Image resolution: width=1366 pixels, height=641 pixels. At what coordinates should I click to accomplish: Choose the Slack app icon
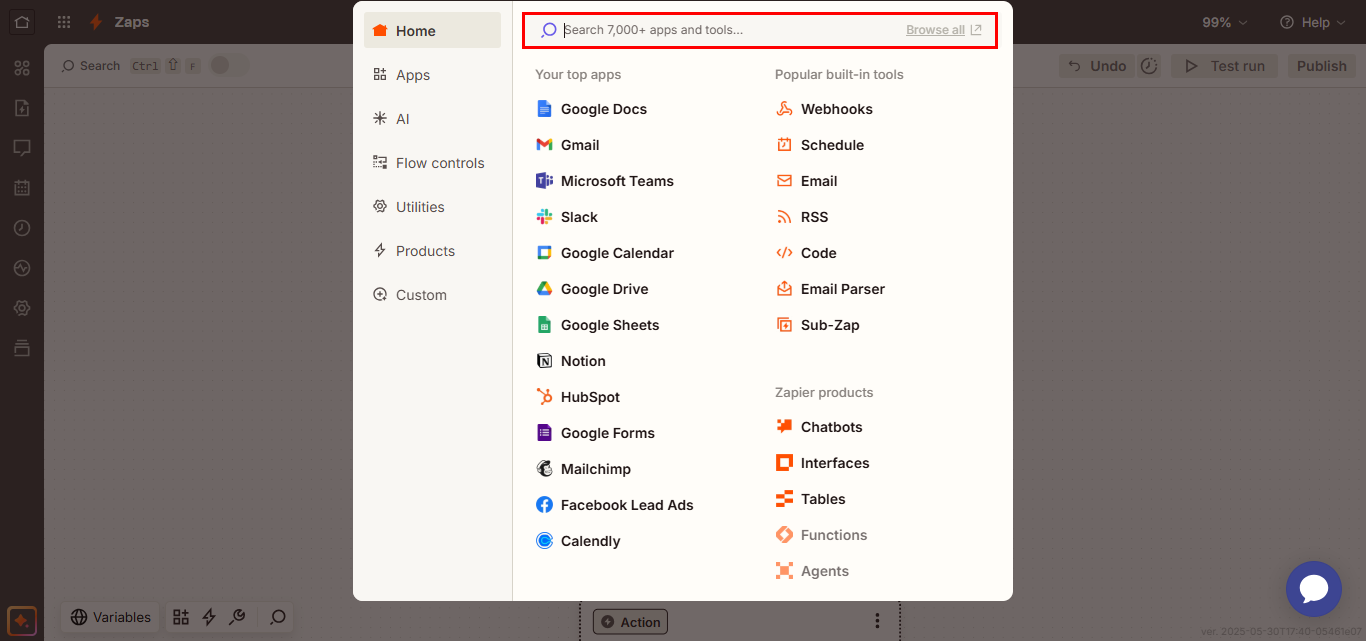tap(544, 217)
